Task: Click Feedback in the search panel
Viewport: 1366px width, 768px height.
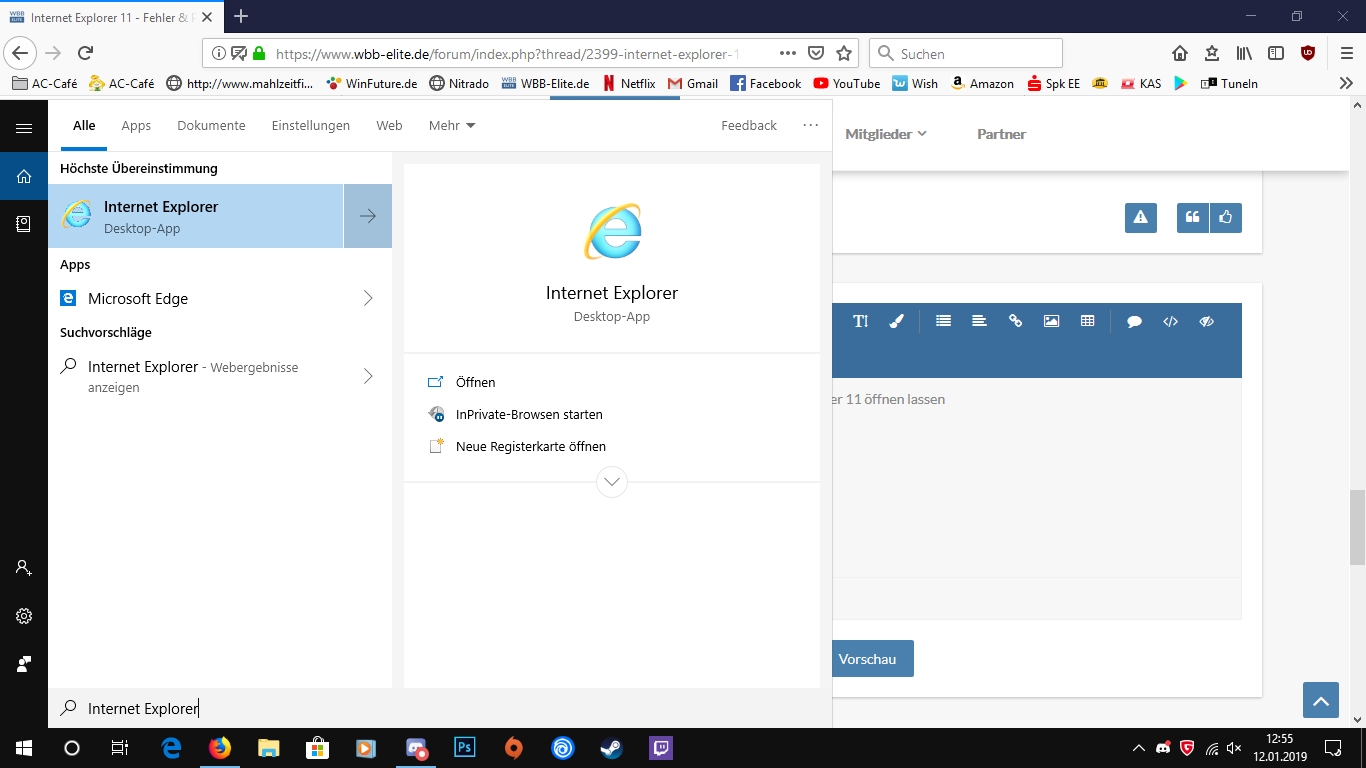Action: 749,125
